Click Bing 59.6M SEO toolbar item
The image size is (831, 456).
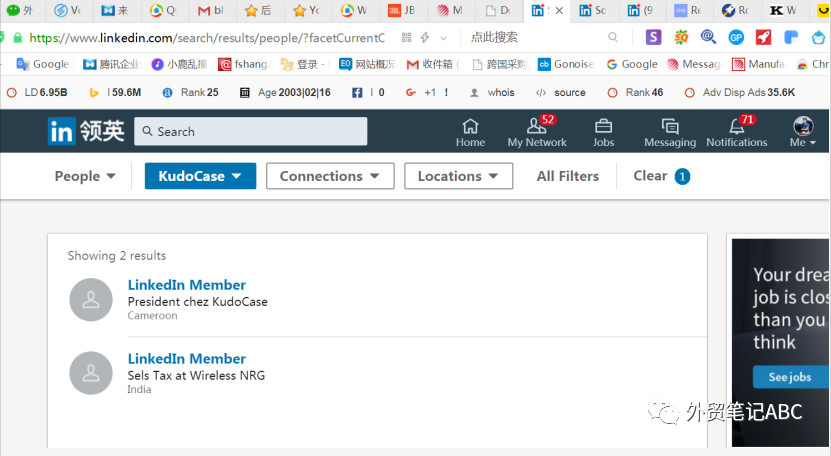click(x=115, y=92)
